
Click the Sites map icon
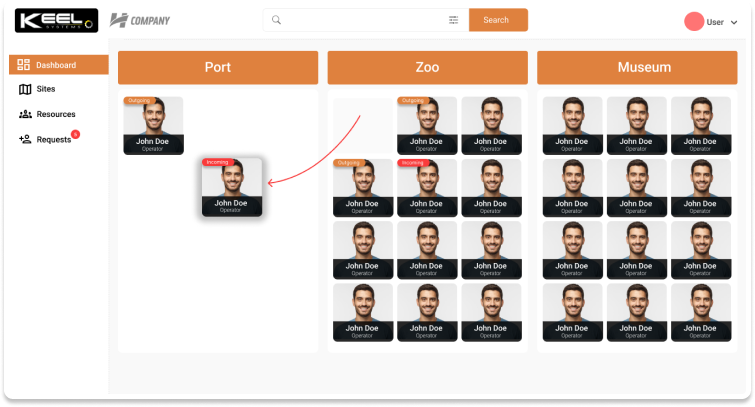24,89
